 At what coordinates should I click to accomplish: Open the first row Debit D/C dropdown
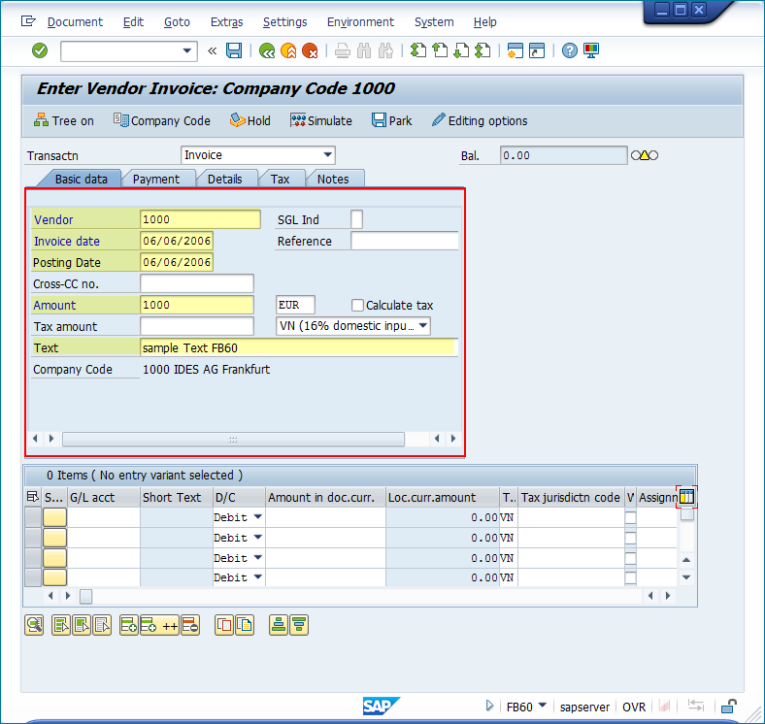pyautogui.click(x=257, y=517)
